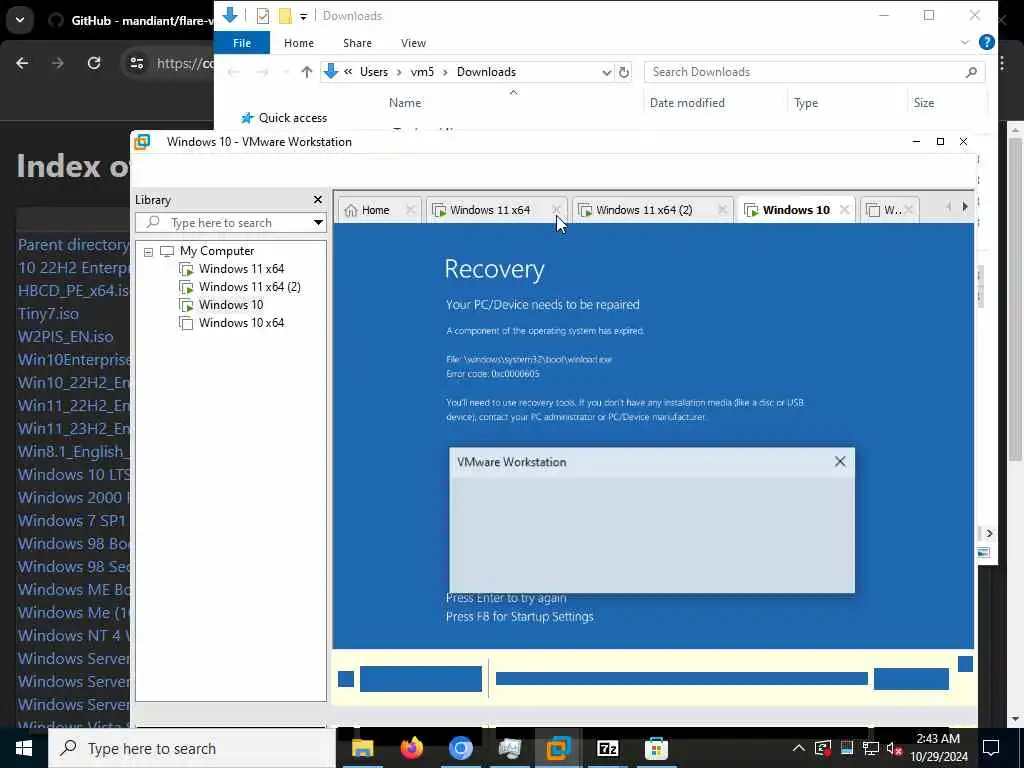Click the muted volume tray icon
The width and height of the screenshot is (1024, 768).
pos(895,748)
